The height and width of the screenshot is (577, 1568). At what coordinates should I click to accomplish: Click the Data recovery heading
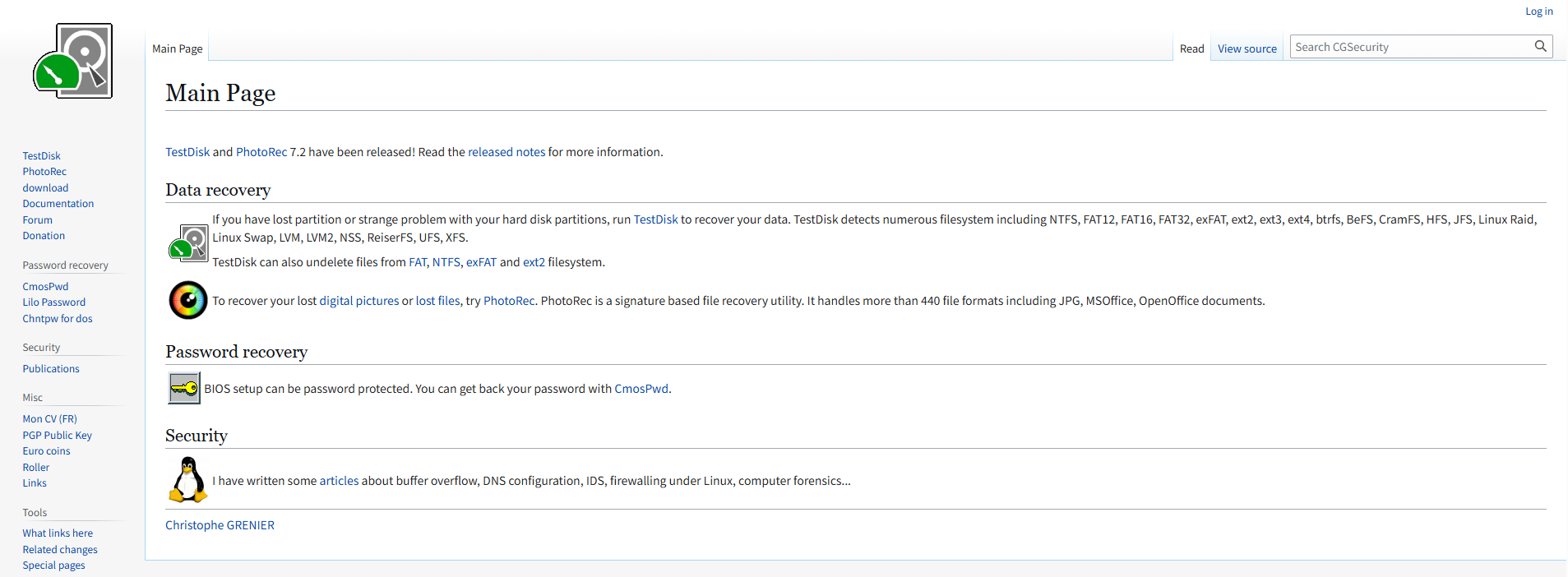[218, 190]
